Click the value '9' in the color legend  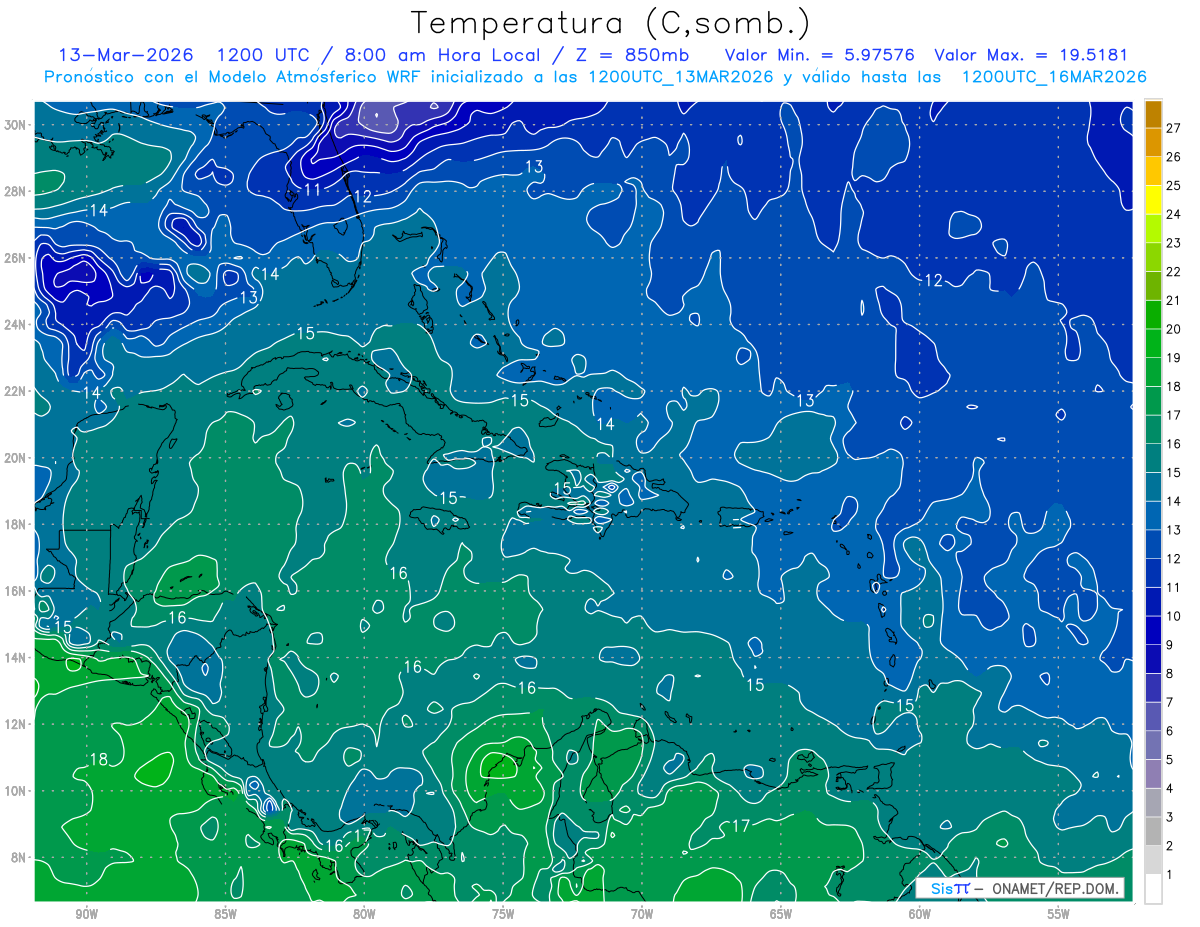(1171, 645)
